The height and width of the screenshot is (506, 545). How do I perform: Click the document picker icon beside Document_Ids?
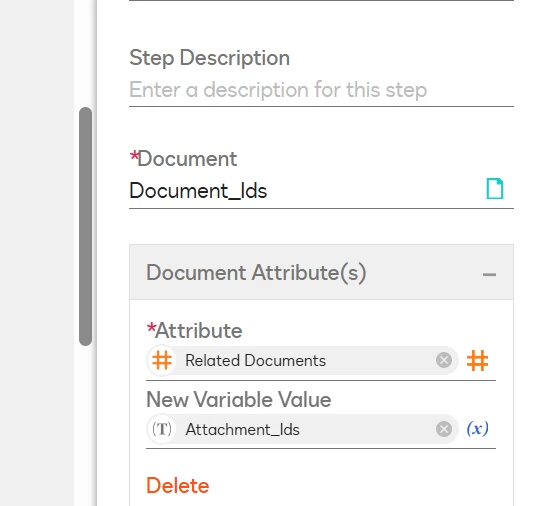click(x=494, y=189)
